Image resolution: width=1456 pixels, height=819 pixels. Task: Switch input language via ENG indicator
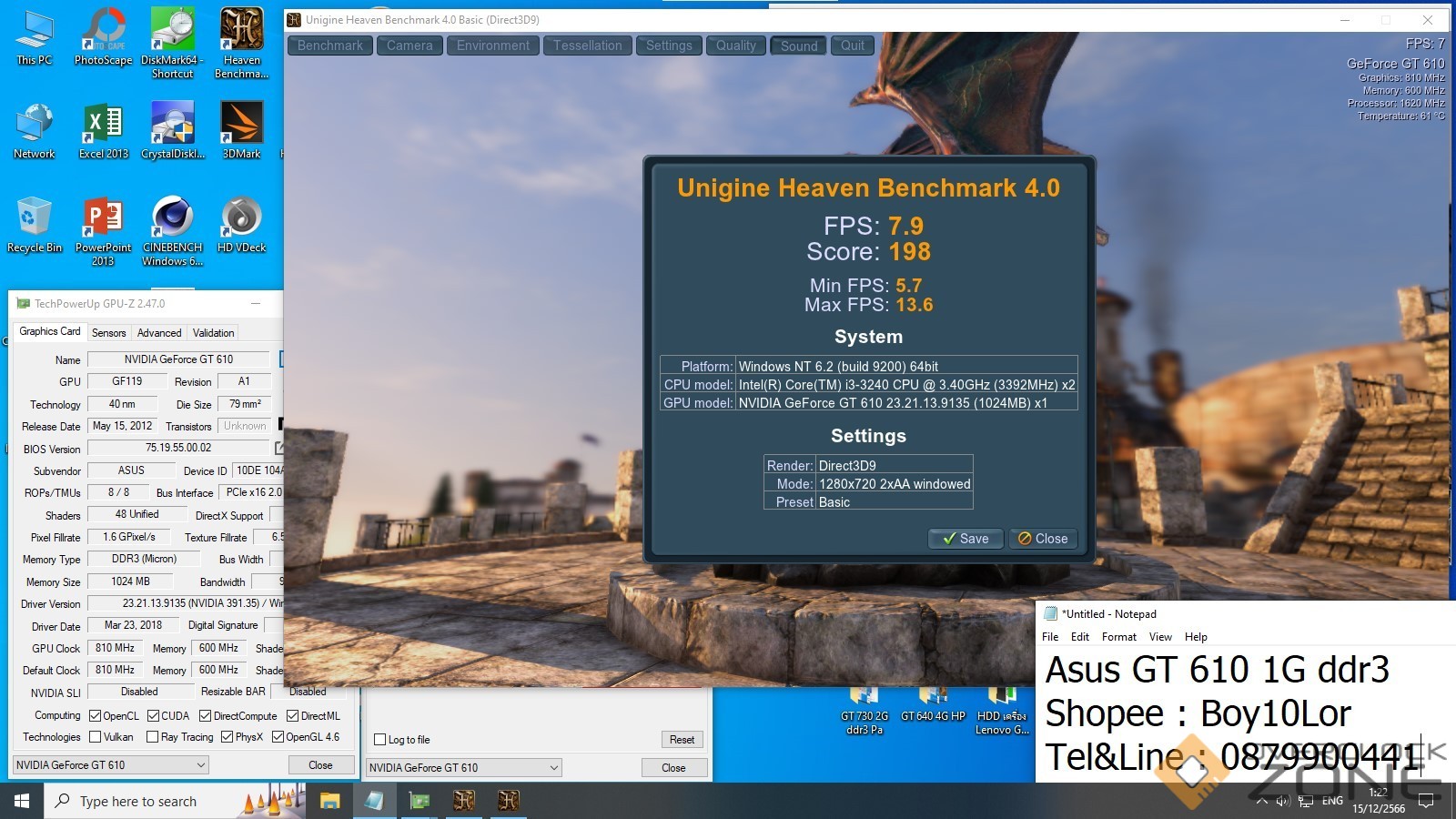point(1332,801)
